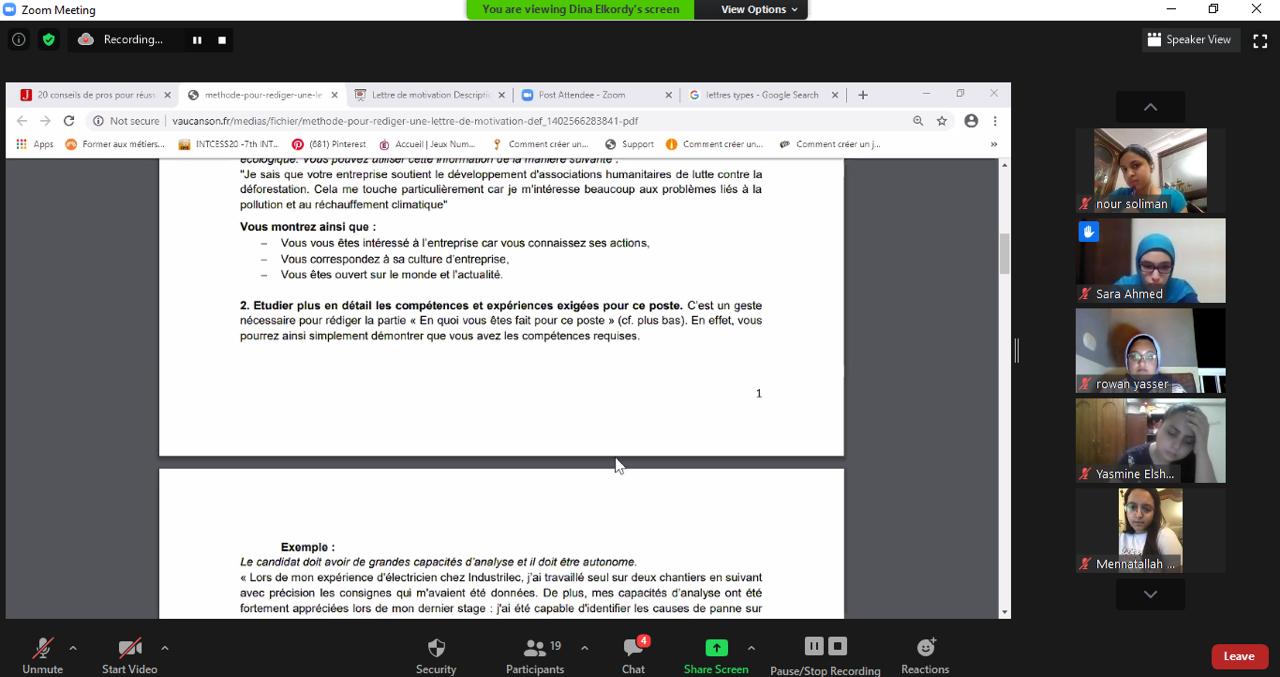1280x677 pixels.
Task: Click the green encryption shield icon
Action: [48, 40]
